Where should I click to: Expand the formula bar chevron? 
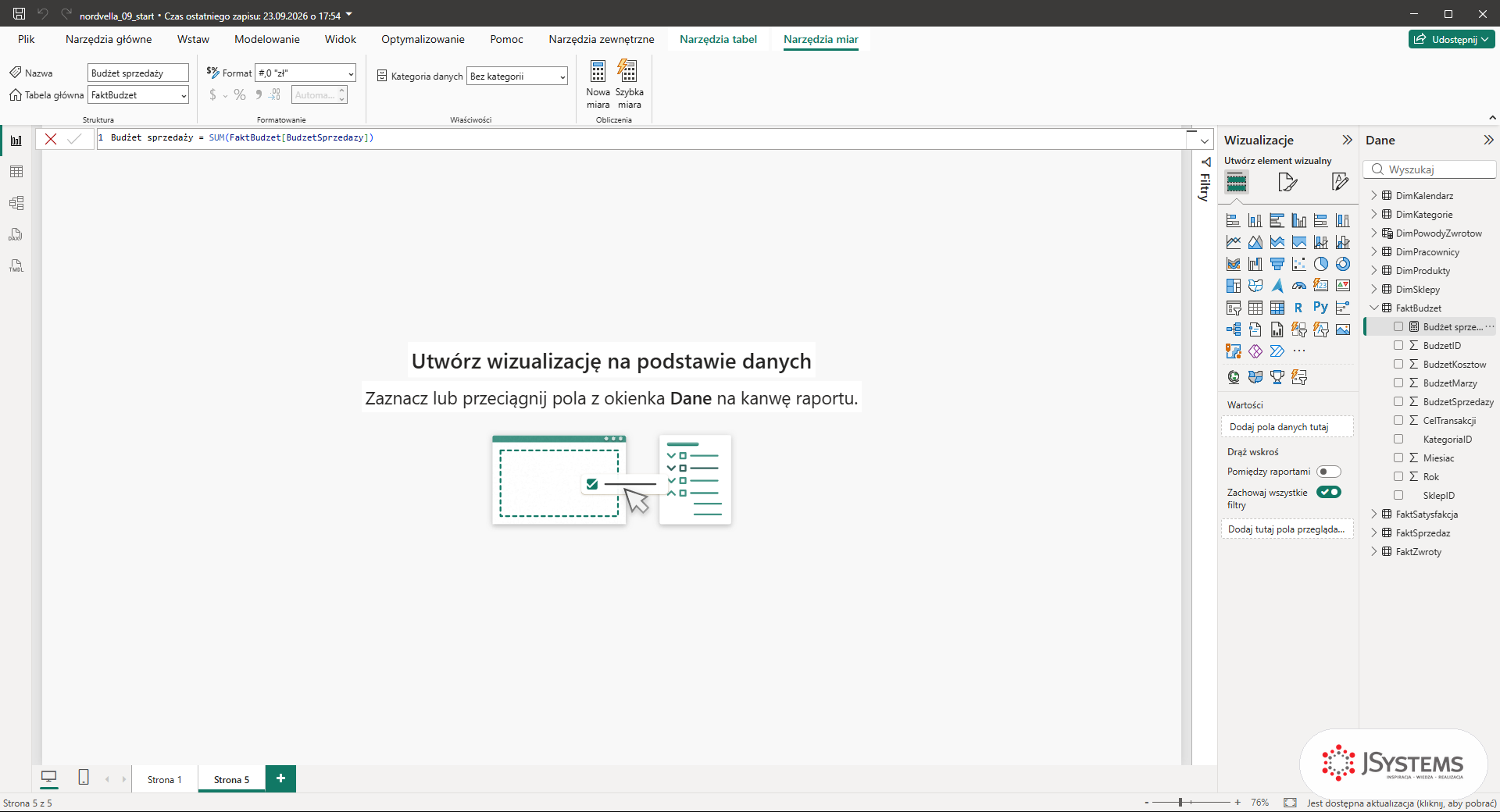[1204, 141]
